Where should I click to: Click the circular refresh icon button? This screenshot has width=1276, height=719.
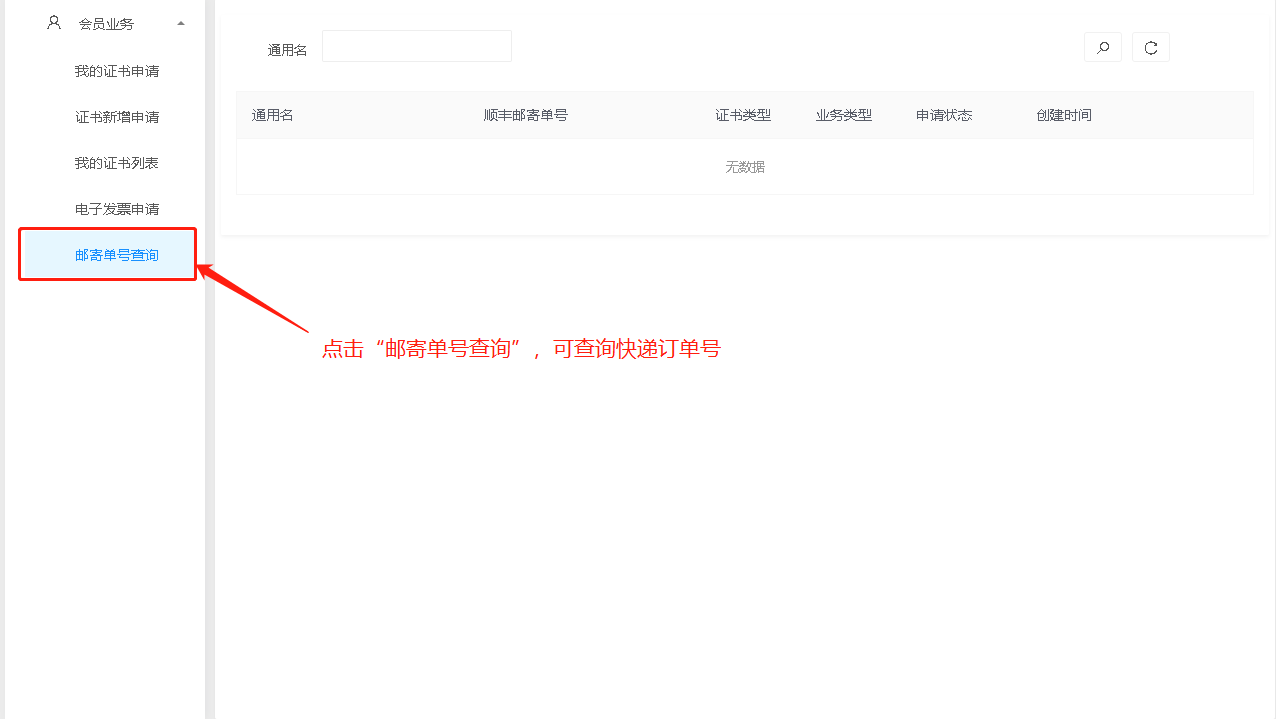(x=1150, y=47)
